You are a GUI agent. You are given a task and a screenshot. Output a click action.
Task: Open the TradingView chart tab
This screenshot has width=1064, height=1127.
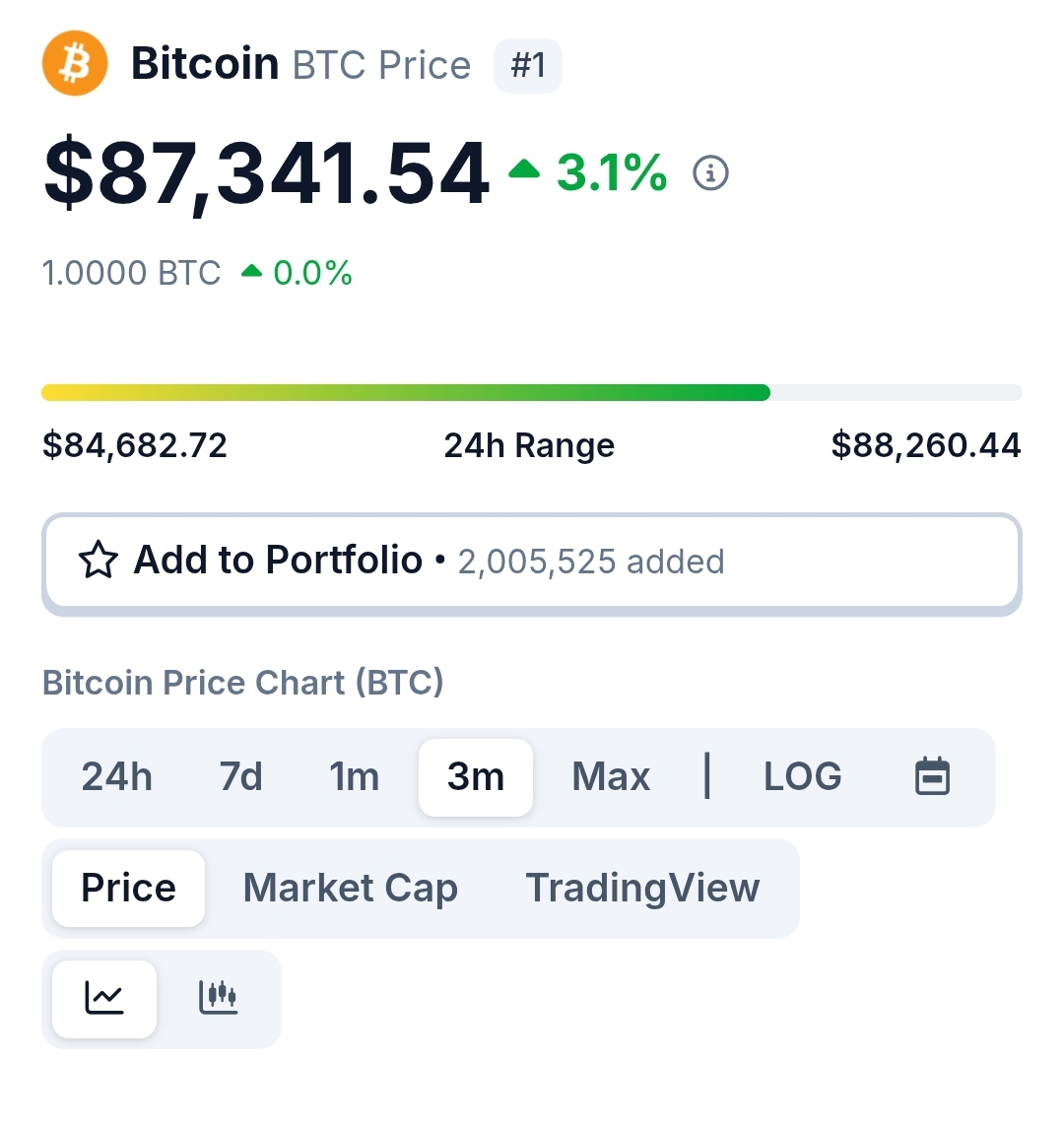(x=642, y=889)
